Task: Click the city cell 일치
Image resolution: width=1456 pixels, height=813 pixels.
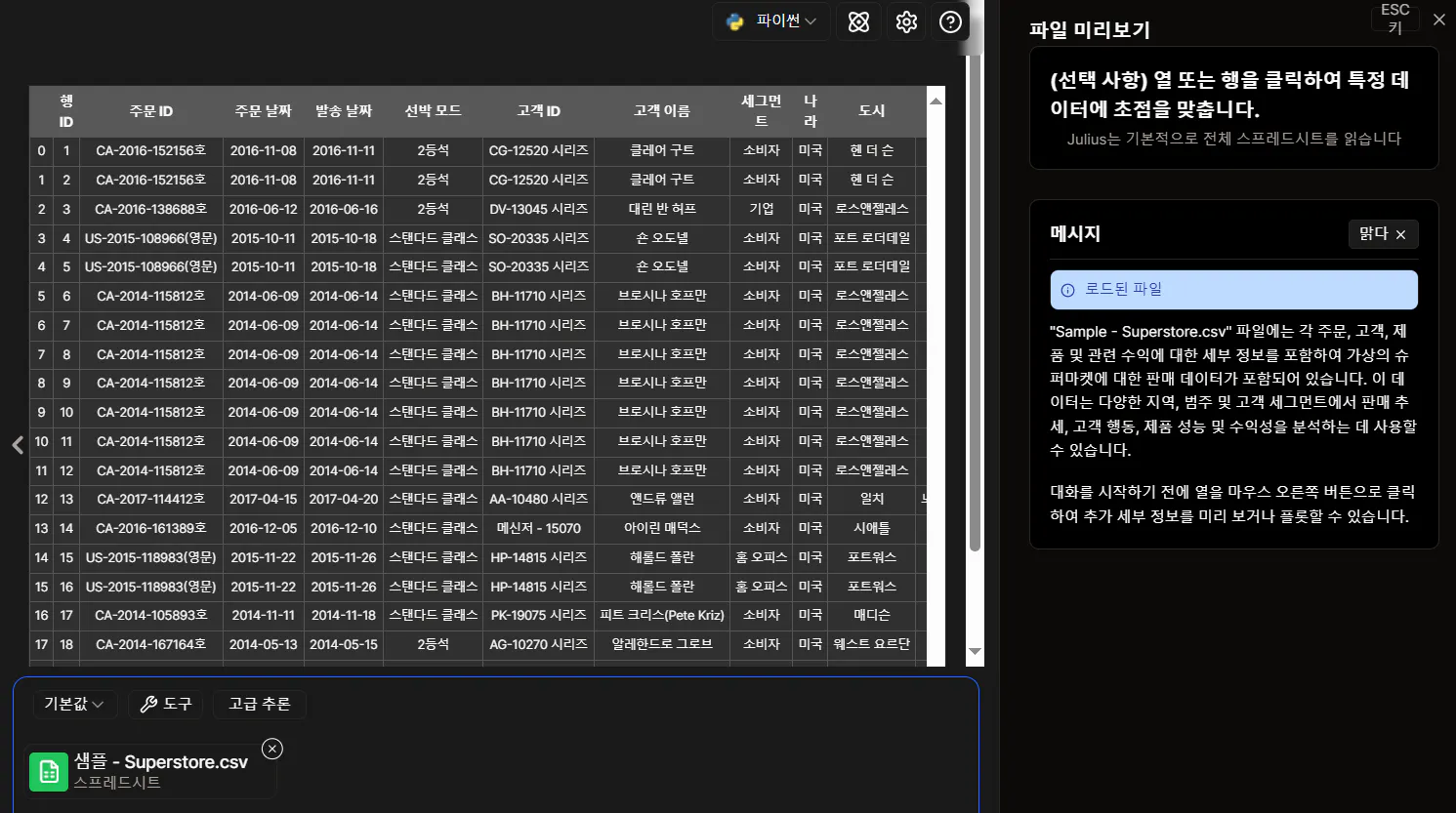Action: [872, 499]
